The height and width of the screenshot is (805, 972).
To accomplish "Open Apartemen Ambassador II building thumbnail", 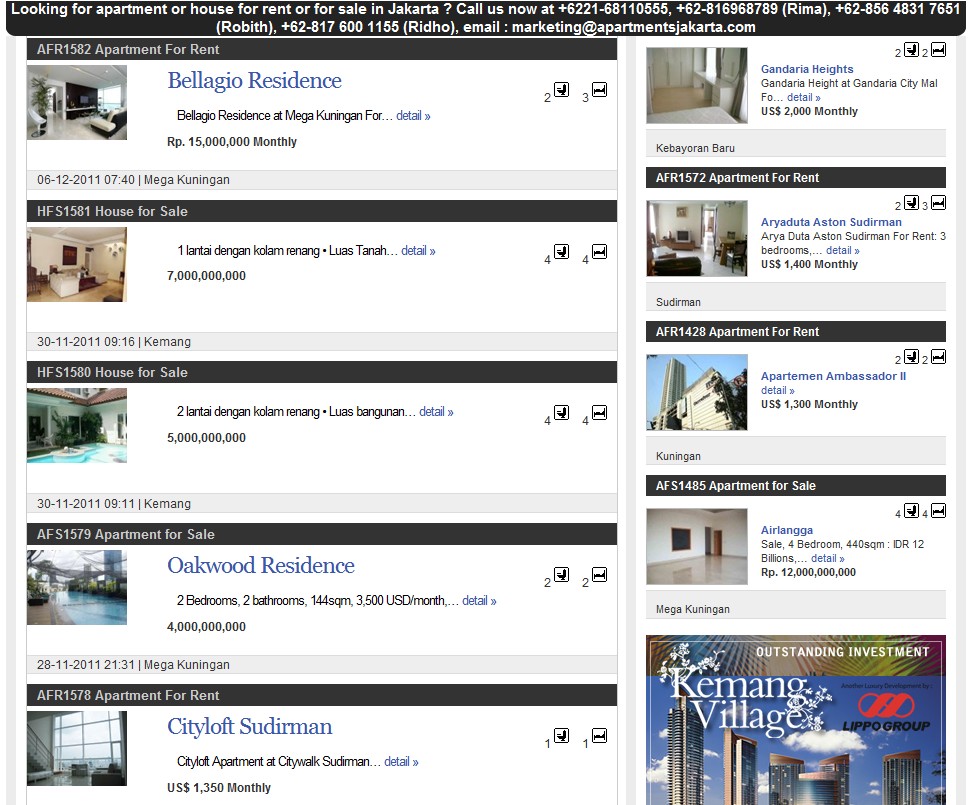I will [697, 392].
